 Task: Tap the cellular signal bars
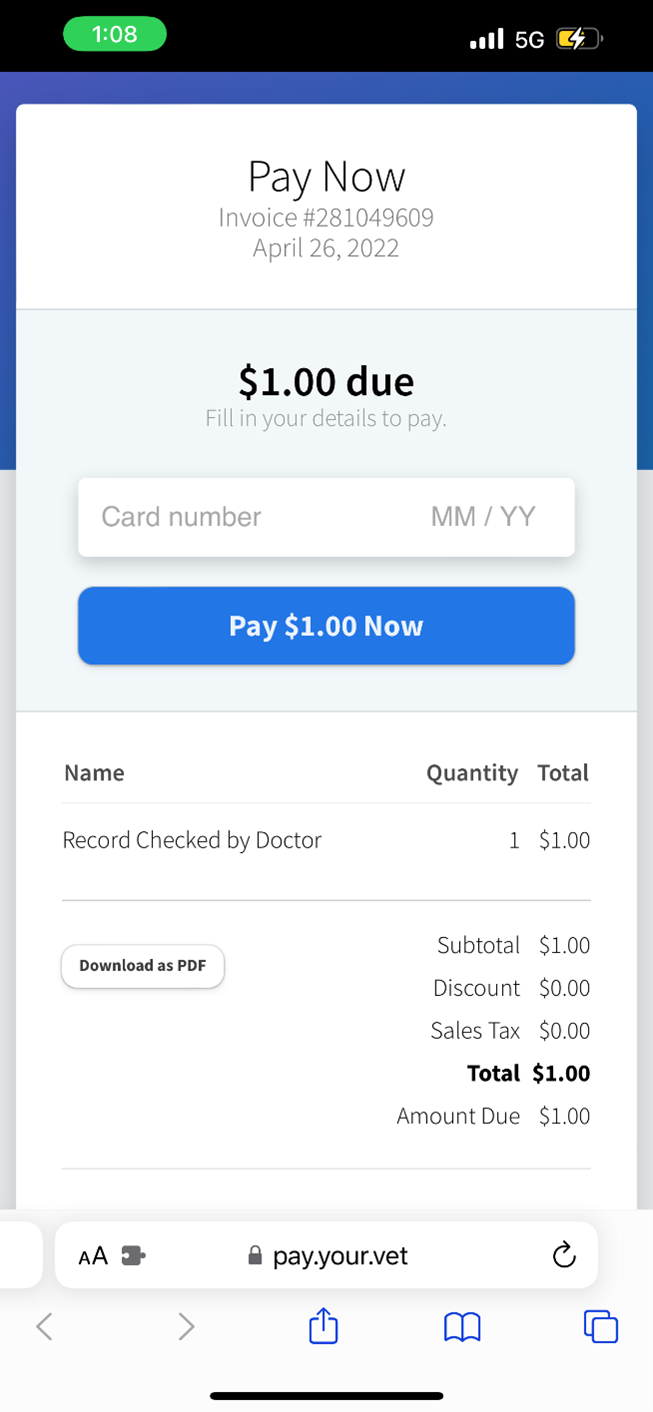(487, 39)
